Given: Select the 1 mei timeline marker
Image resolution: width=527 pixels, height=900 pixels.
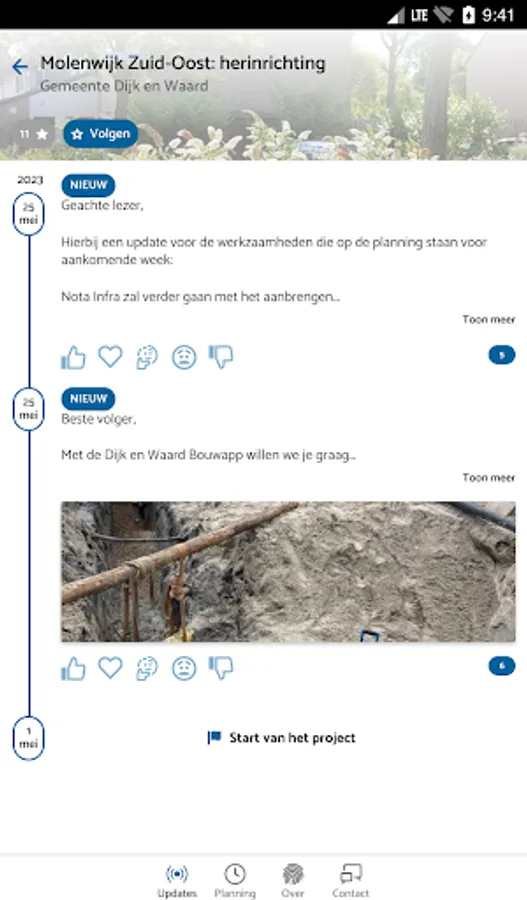Looking at the screenshot, I should [29, 738].
